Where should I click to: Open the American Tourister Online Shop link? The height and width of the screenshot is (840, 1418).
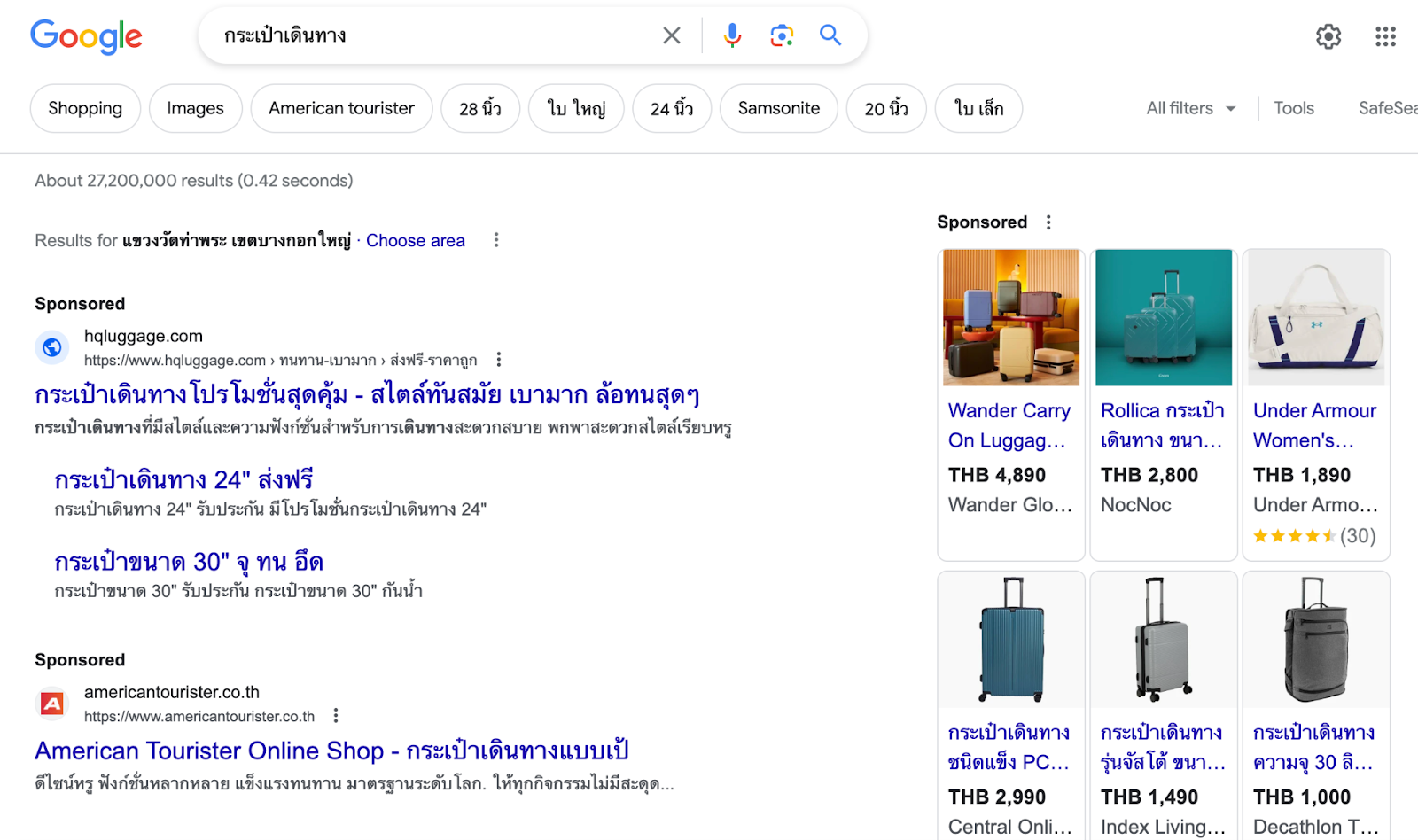(331, 751)
